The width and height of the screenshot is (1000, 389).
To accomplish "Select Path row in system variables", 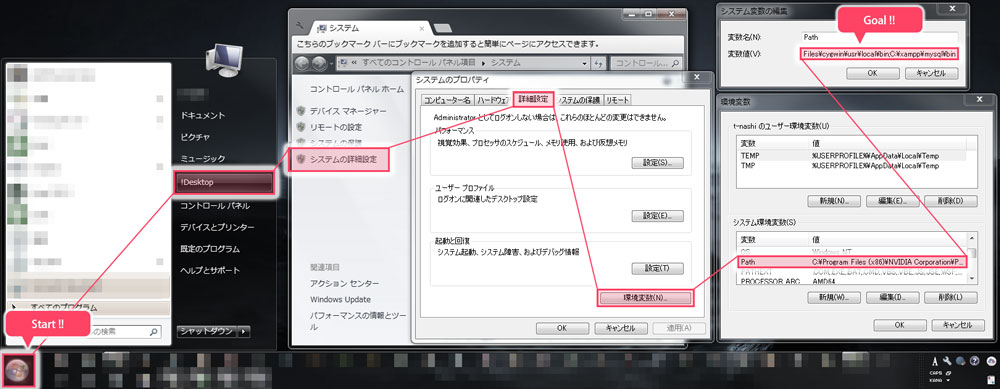I will [x=852, y=262].
